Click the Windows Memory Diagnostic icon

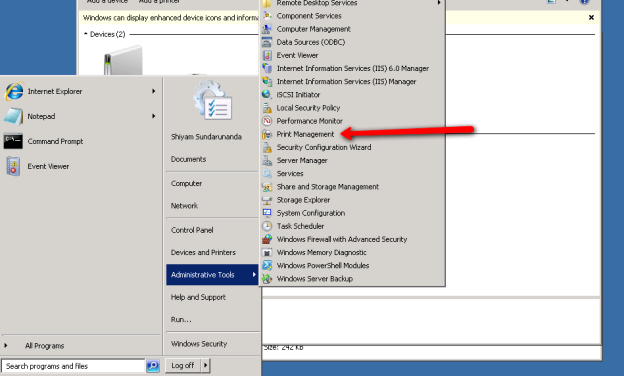tap(267, 252)
